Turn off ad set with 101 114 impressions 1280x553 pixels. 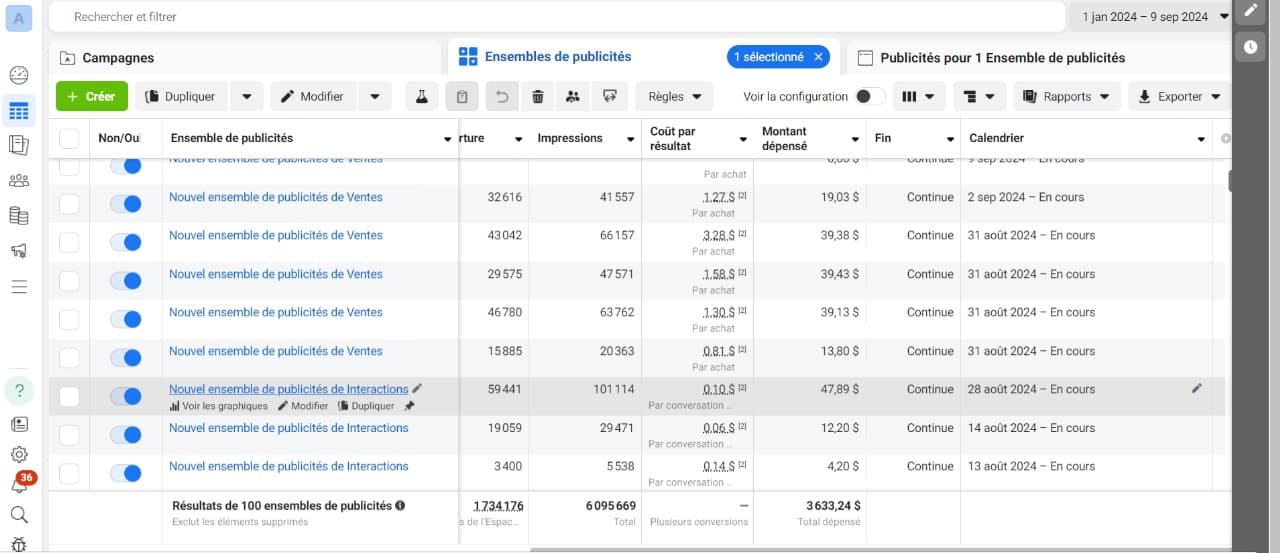click(126, 396)
